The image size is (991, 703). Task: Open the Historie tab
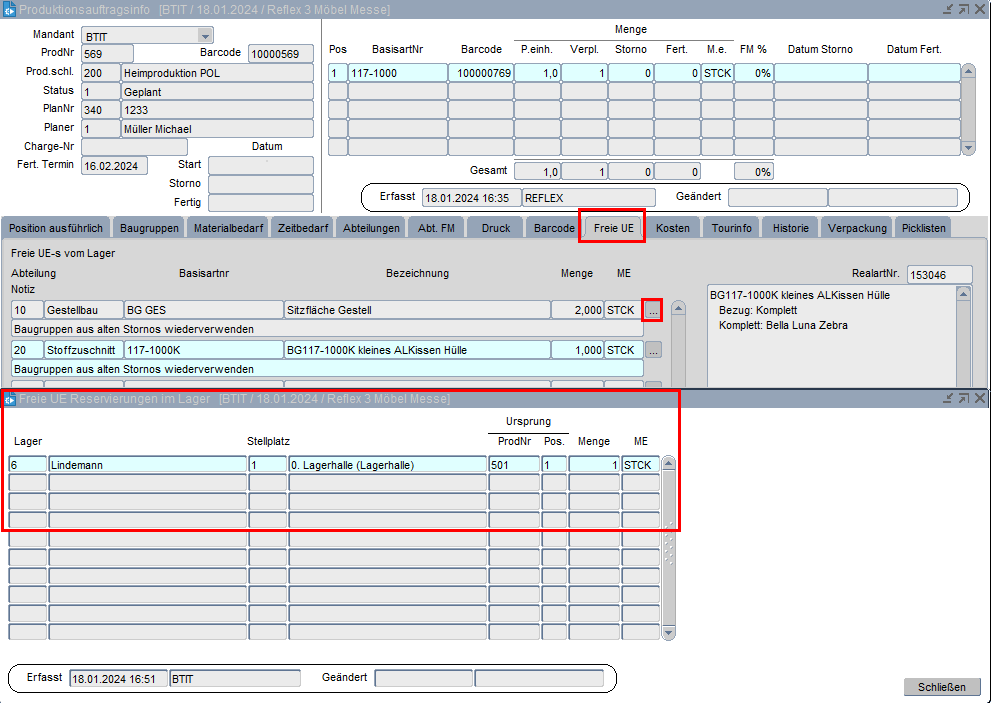point(790,228)
